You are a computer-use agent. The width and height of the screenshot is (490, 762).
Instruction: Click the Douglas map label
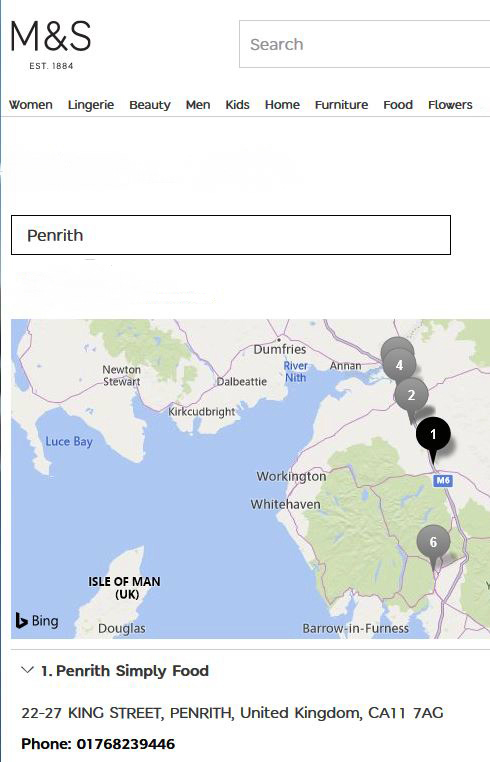[x=122, y=628]
